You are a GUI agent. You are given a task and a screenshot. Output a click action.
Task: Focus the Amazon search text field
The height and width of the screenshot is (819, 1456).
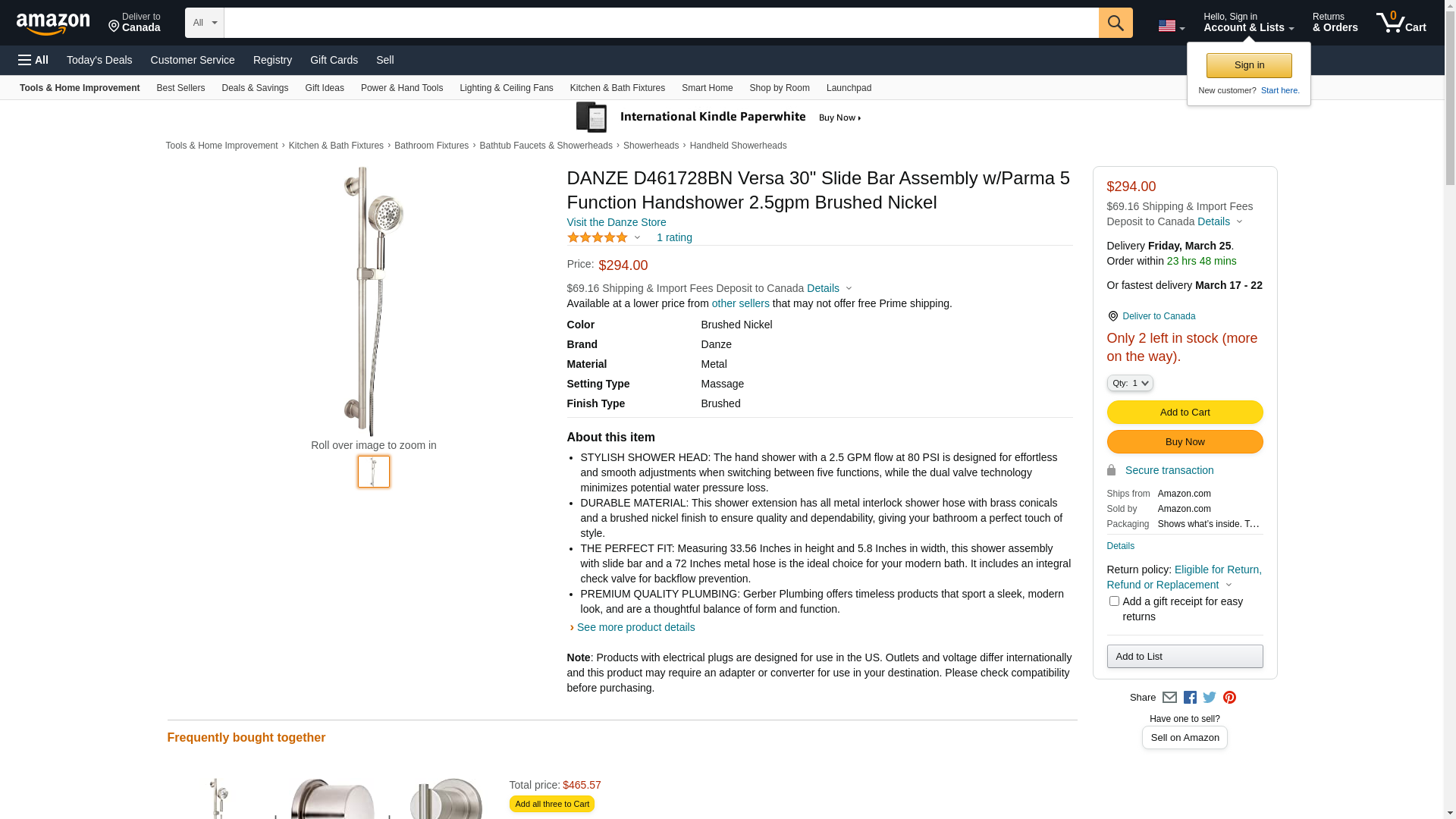[661, 23]
